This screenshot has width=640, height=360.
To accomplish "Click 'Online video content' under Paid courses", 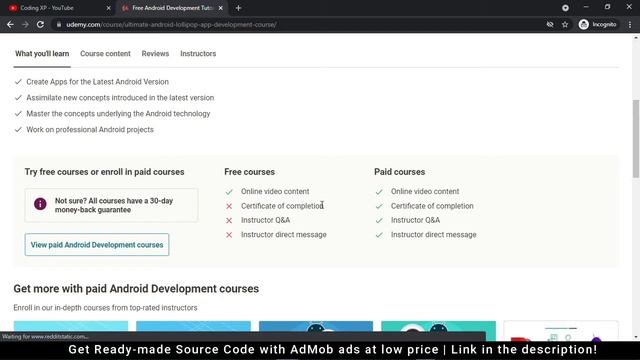I will point(425,191).
